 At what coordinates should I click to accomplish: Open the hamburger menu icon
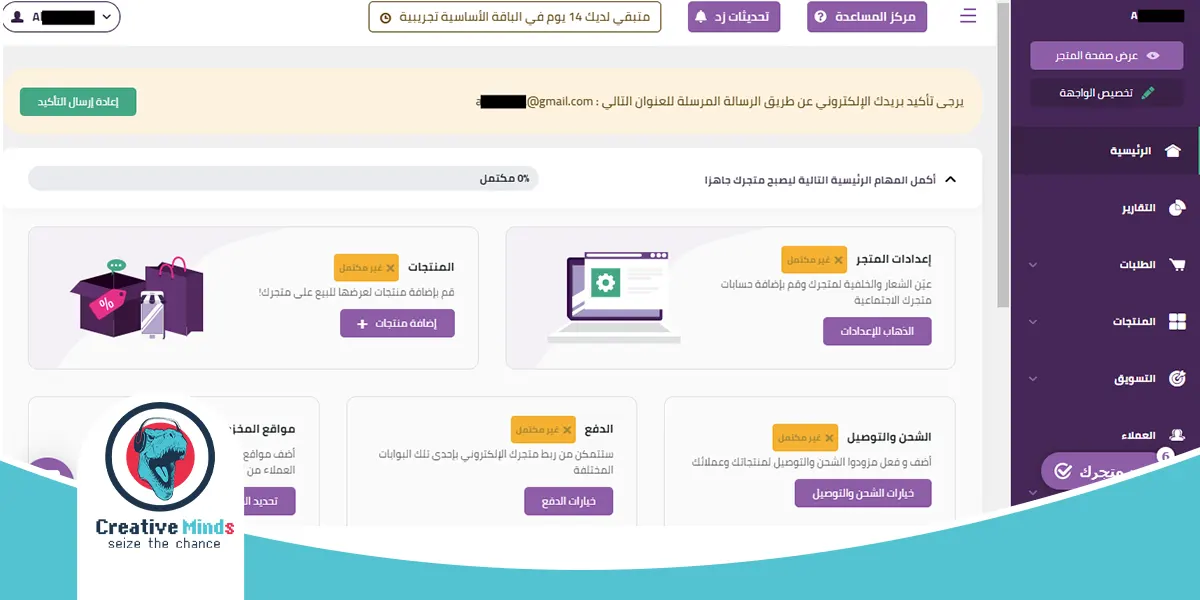coord(968,16)
